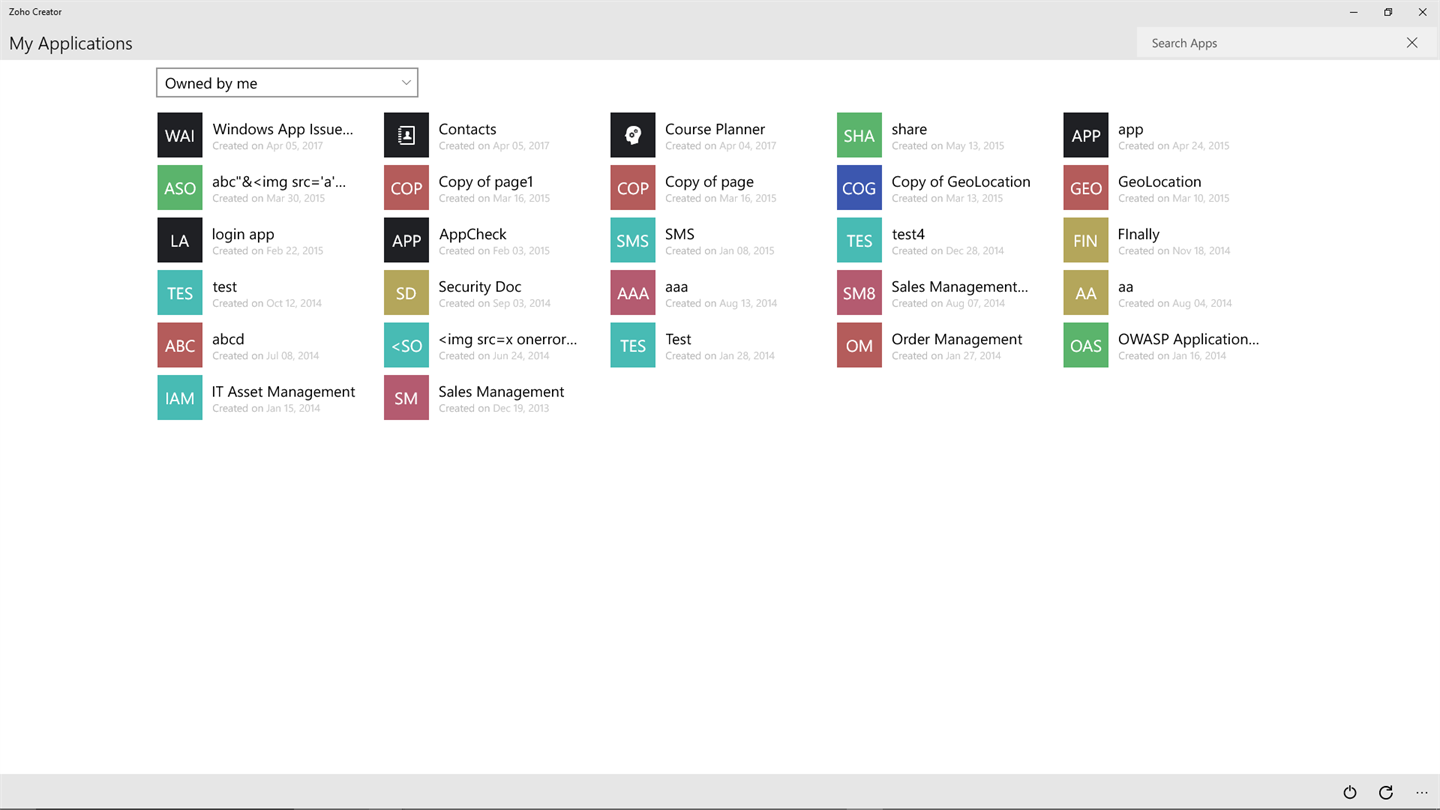Maximize the Zoho Creator window

pos(1388,12)
